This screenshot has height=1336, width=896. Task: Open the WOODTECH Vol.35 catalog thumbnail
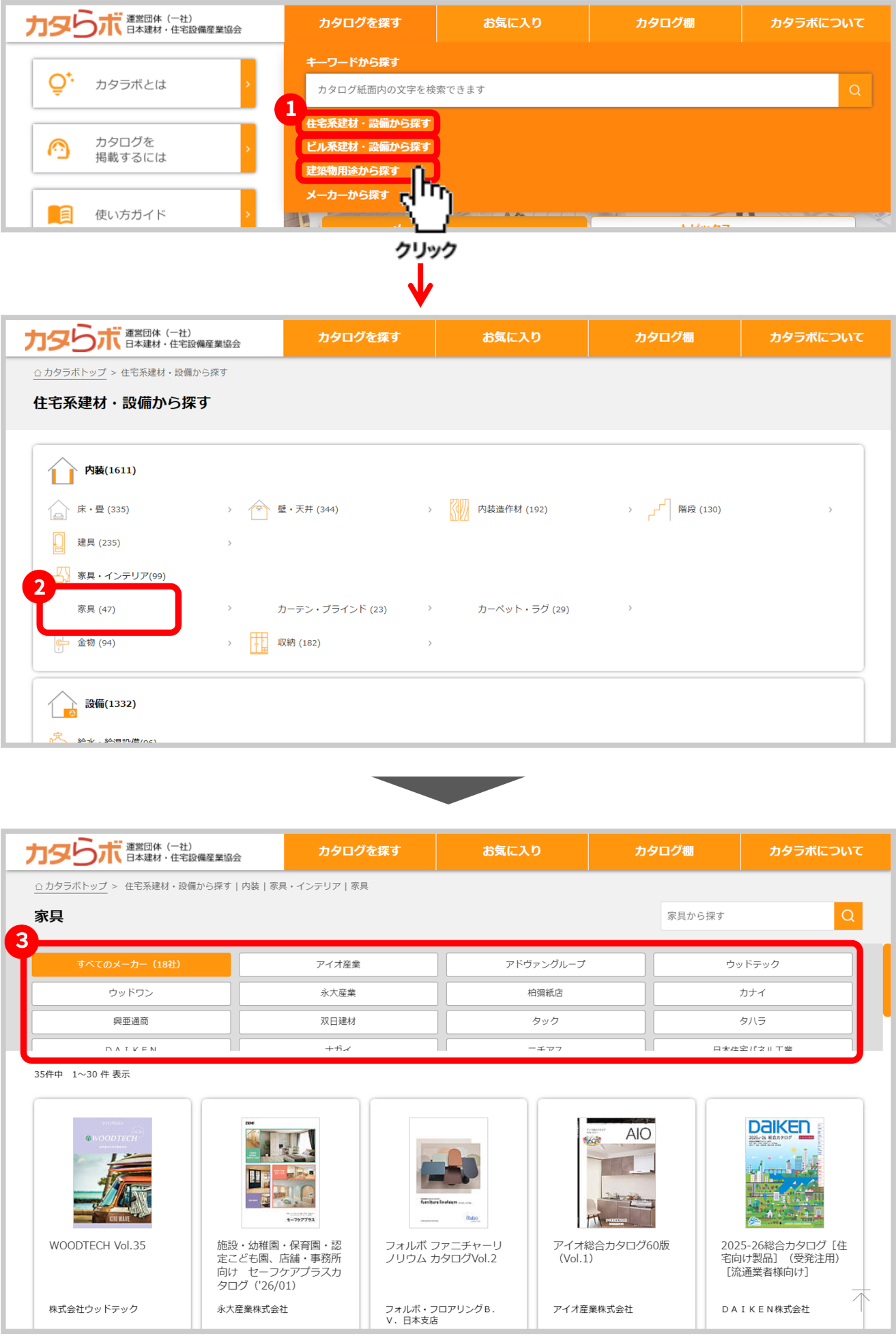(x=113, y=1172)
